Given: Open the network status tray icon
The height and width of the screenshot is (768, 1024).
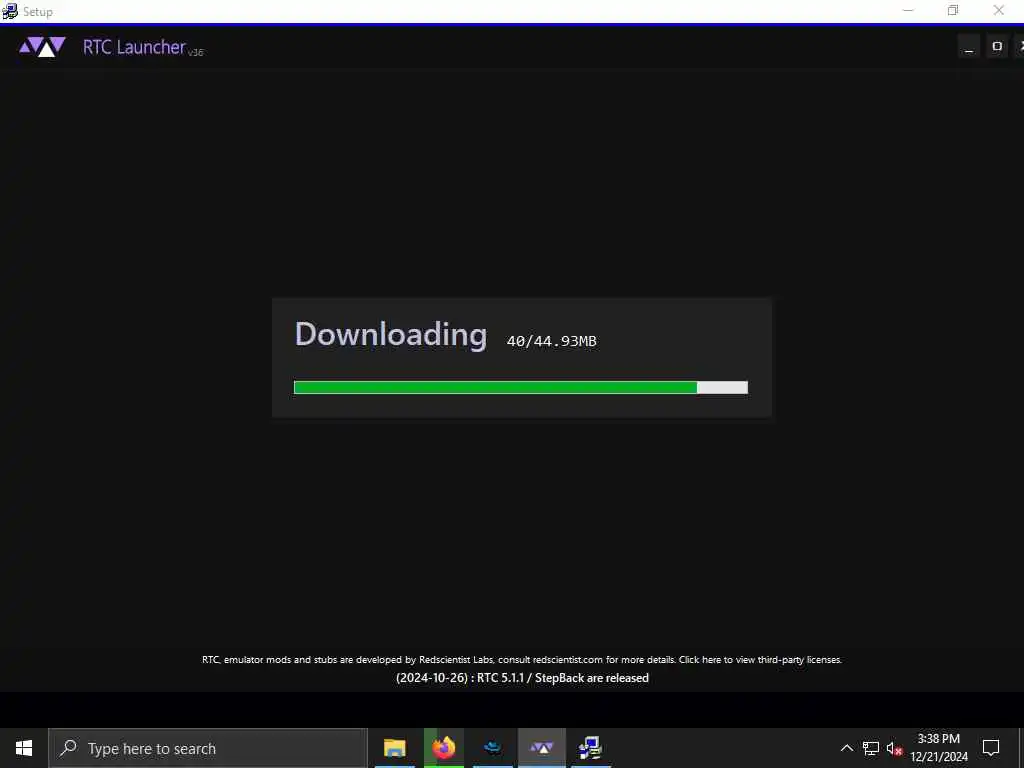Looking at the screenshot, I should [871, 748].
